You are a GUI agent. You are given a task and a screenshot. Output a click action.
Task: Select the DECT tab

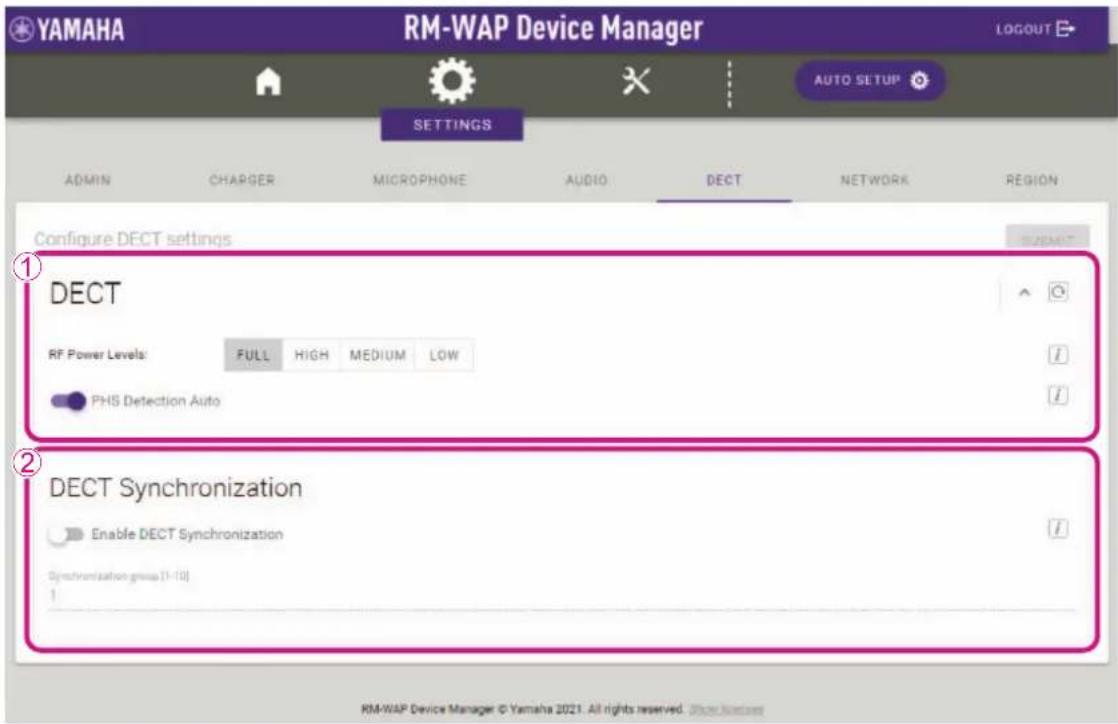click(724, 180)
